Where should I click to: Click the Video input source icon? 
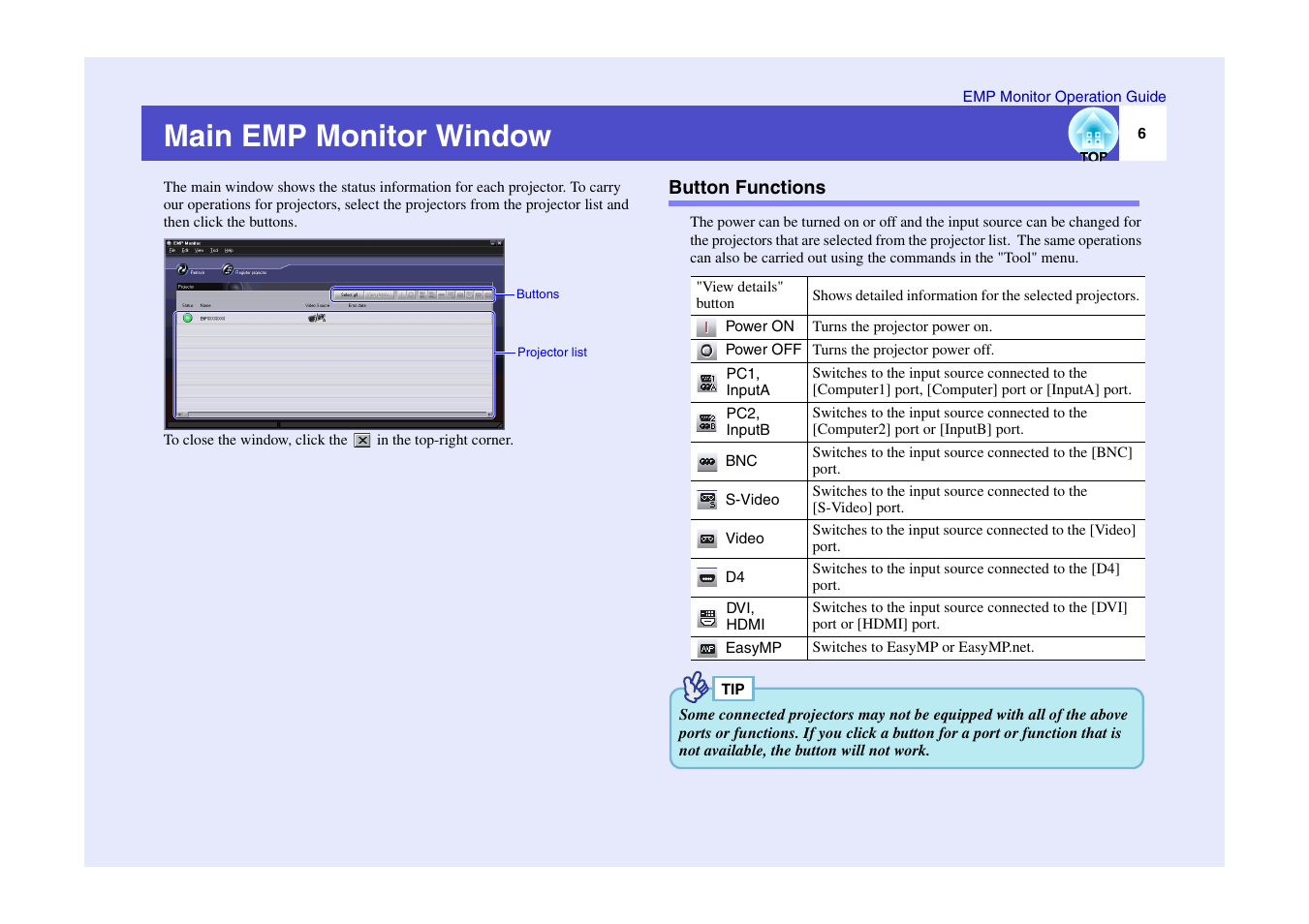pos(707,539)
